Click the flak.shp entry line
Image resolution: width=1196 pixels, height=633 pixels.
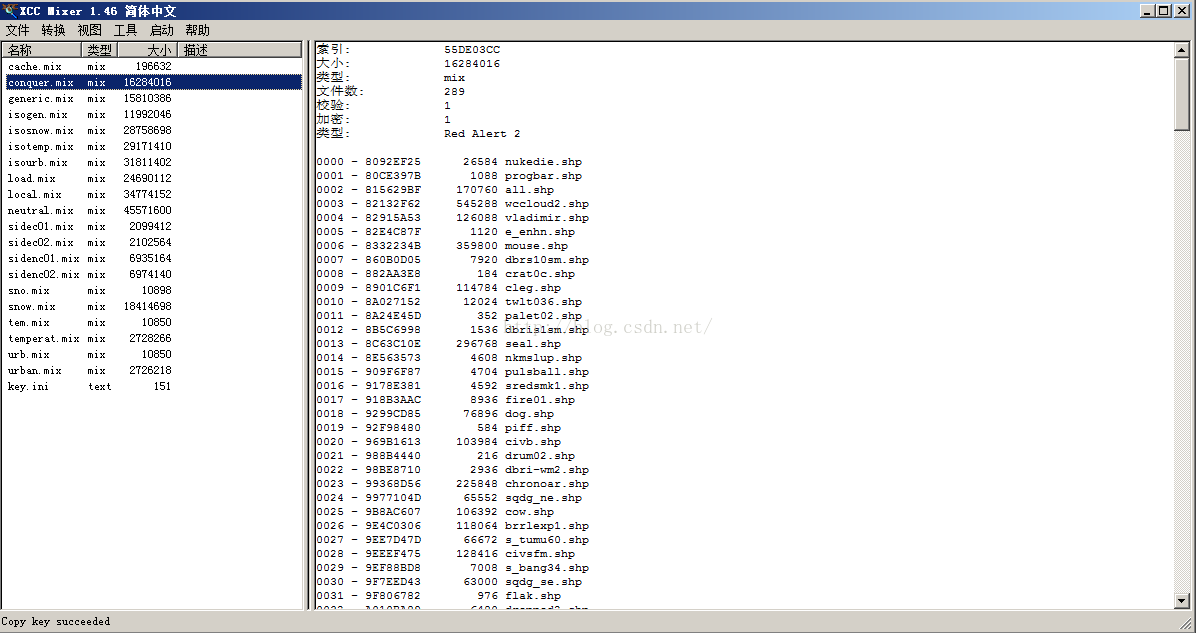click(439, 596)
